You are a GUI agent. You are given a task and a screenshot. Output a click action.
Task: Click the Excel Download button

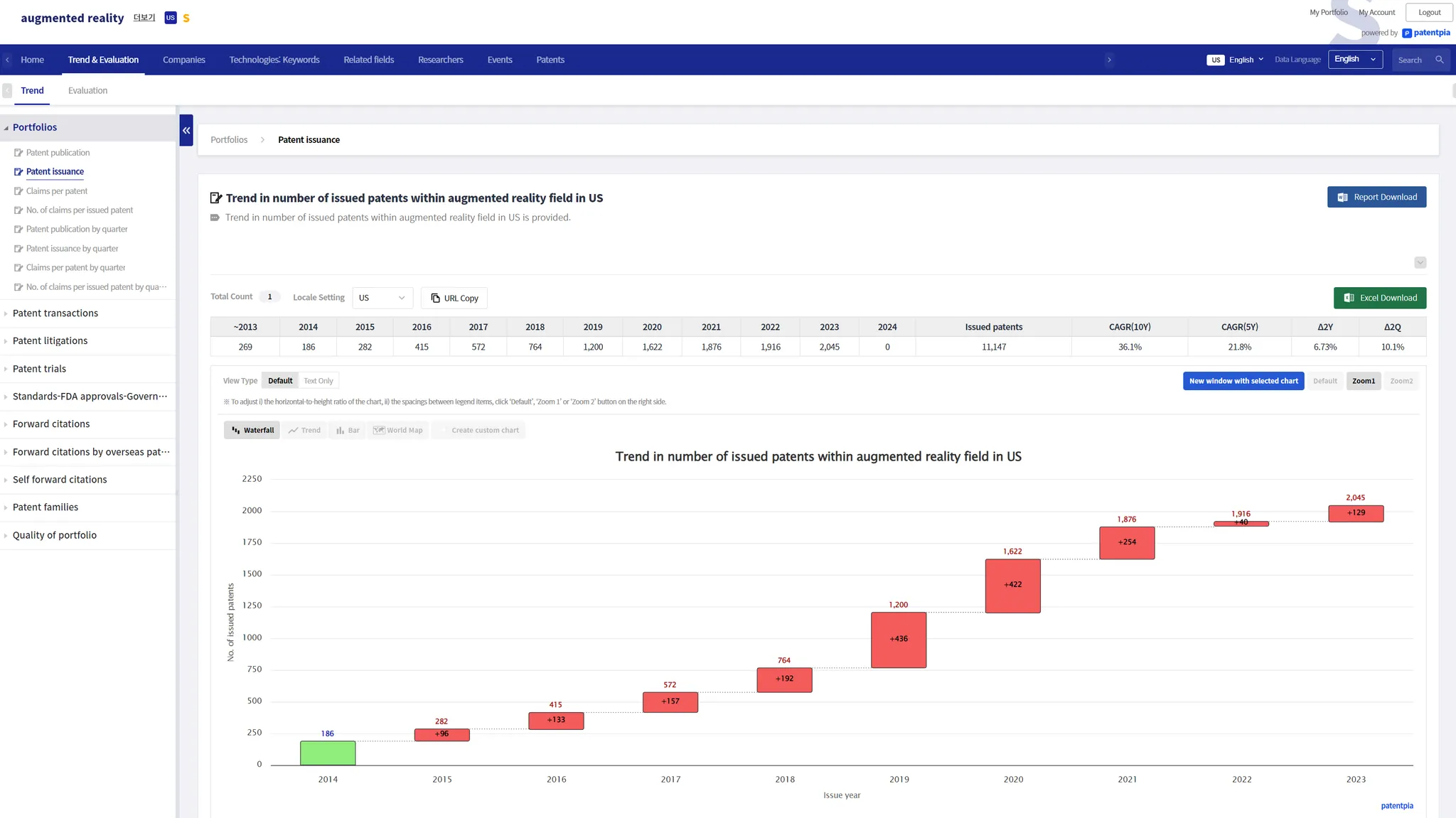tap(1379, 298)
